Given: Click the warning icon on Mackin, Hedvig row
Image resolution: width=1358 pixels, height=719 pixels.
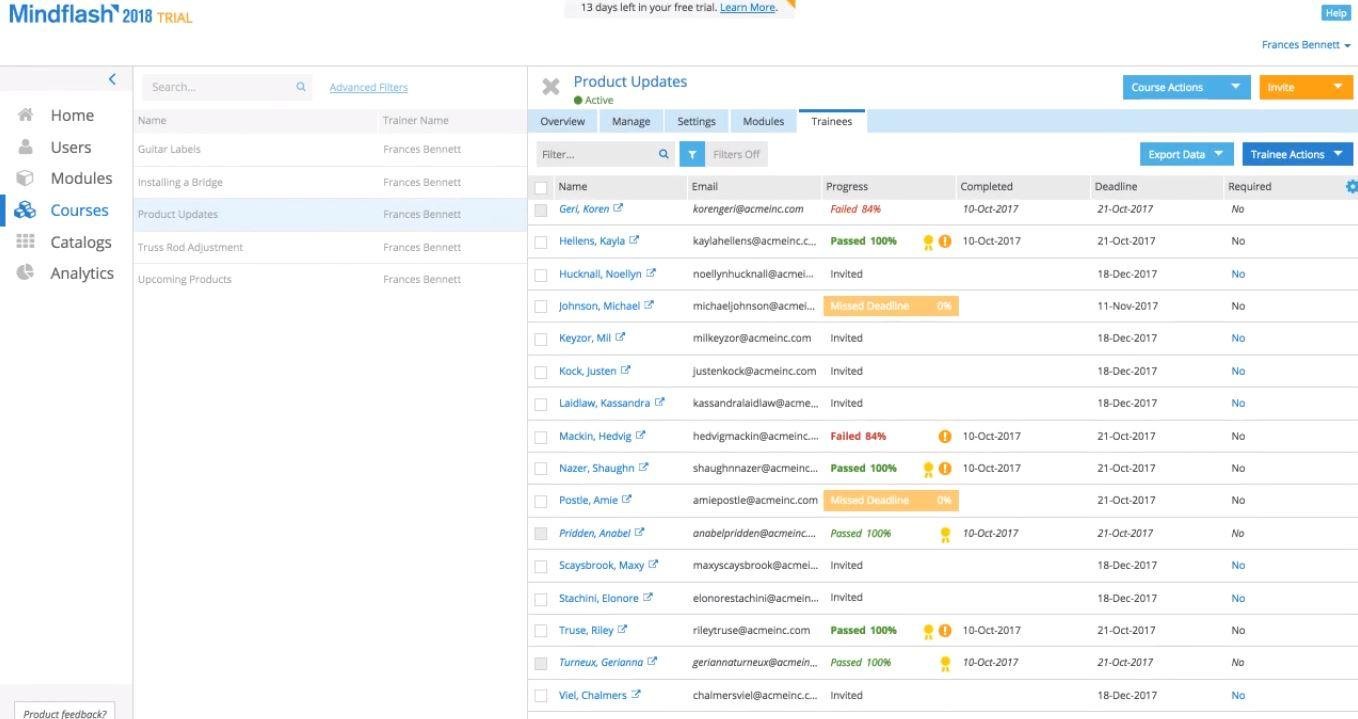Looking at the screenshot, I should coord(945,436).
